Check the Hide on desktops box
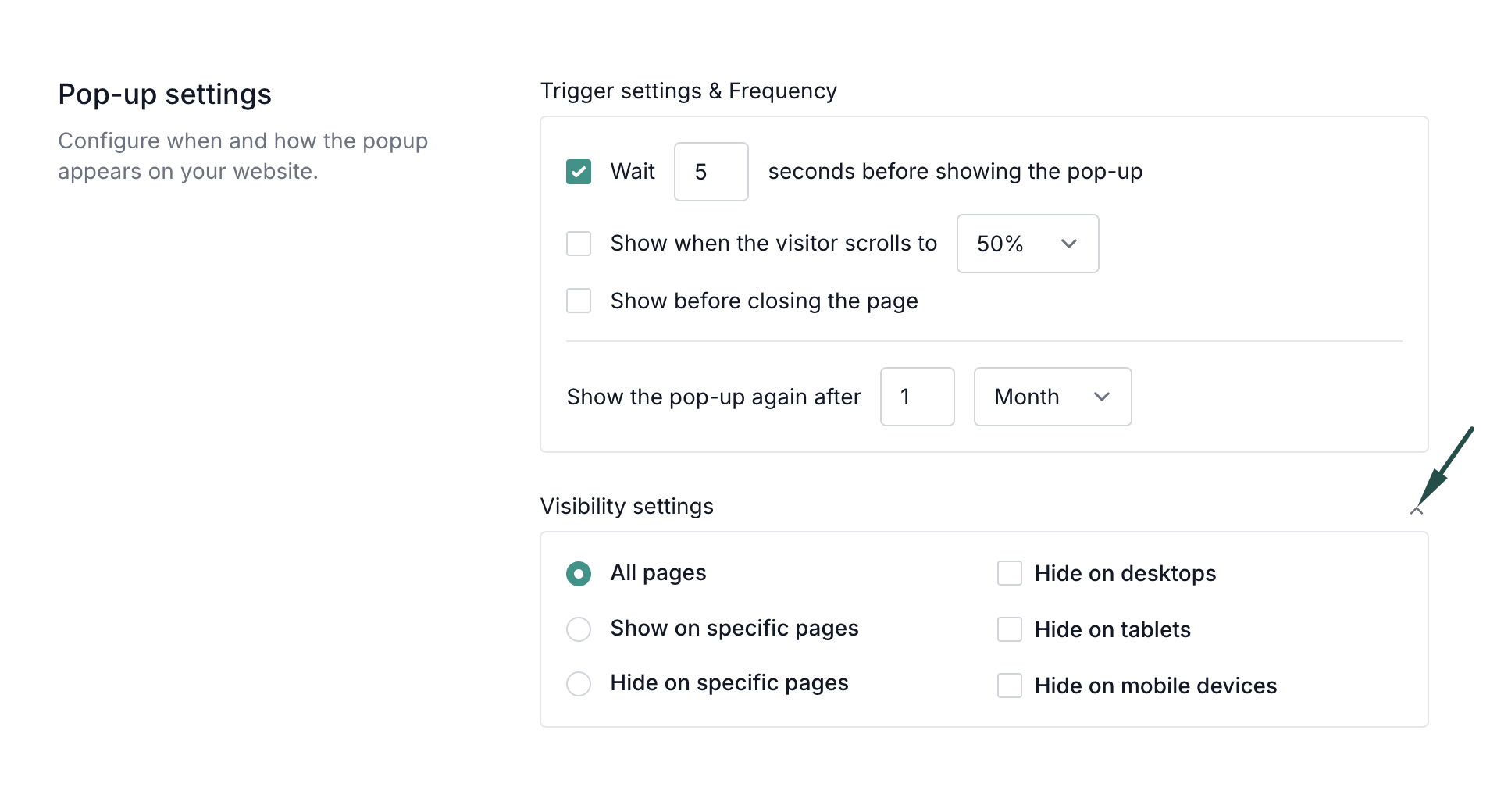The image size is (1490, 812). point(1010,573)
